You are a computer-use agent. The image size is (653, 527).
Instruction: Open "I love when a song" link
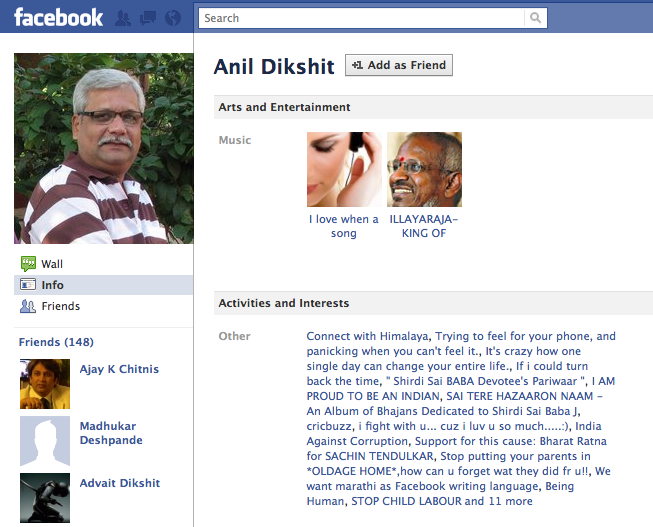[x=344, y=226]
